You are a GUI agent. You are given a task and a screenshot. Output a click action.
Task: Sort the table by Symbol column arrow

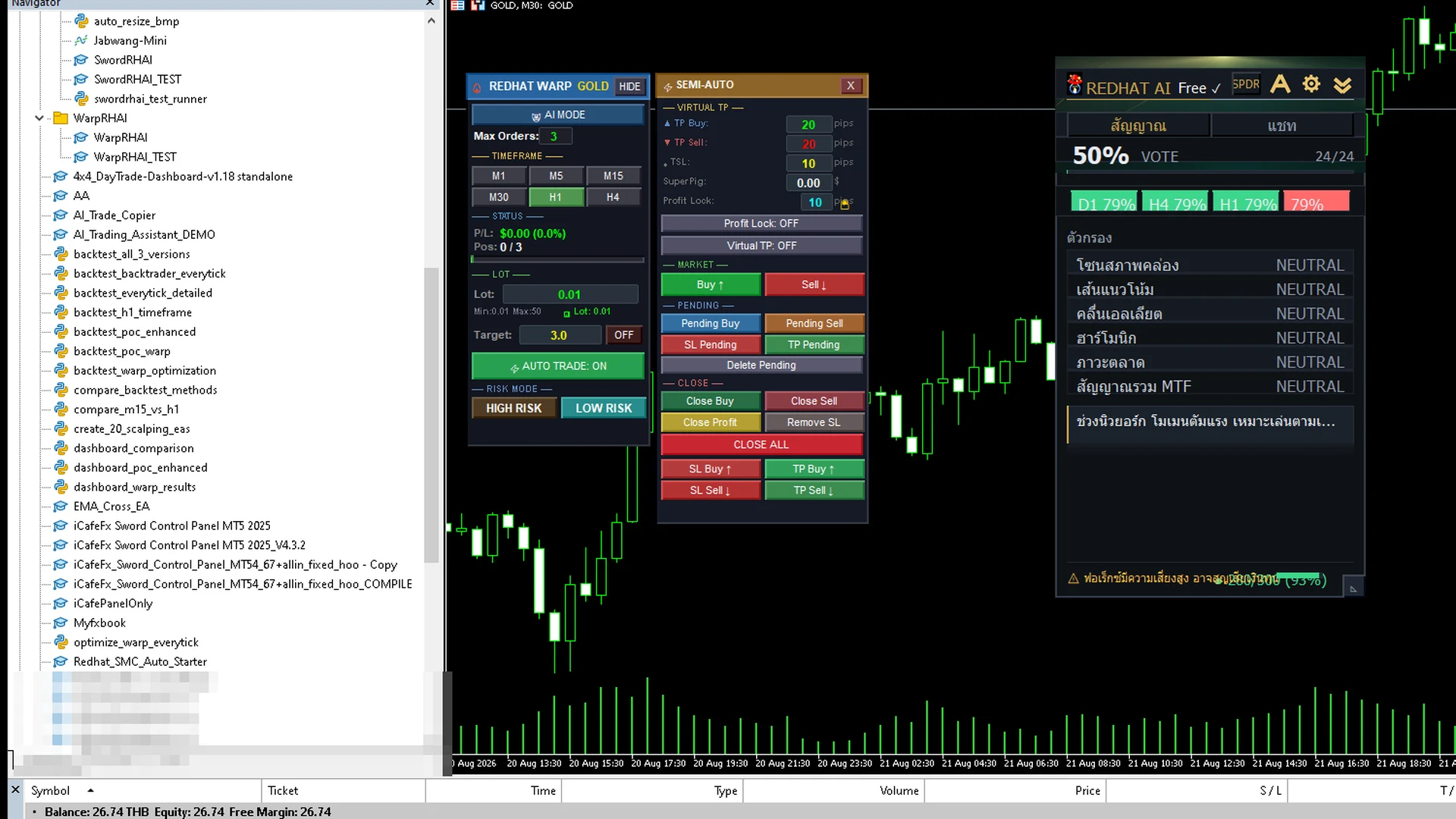point(90,791)
